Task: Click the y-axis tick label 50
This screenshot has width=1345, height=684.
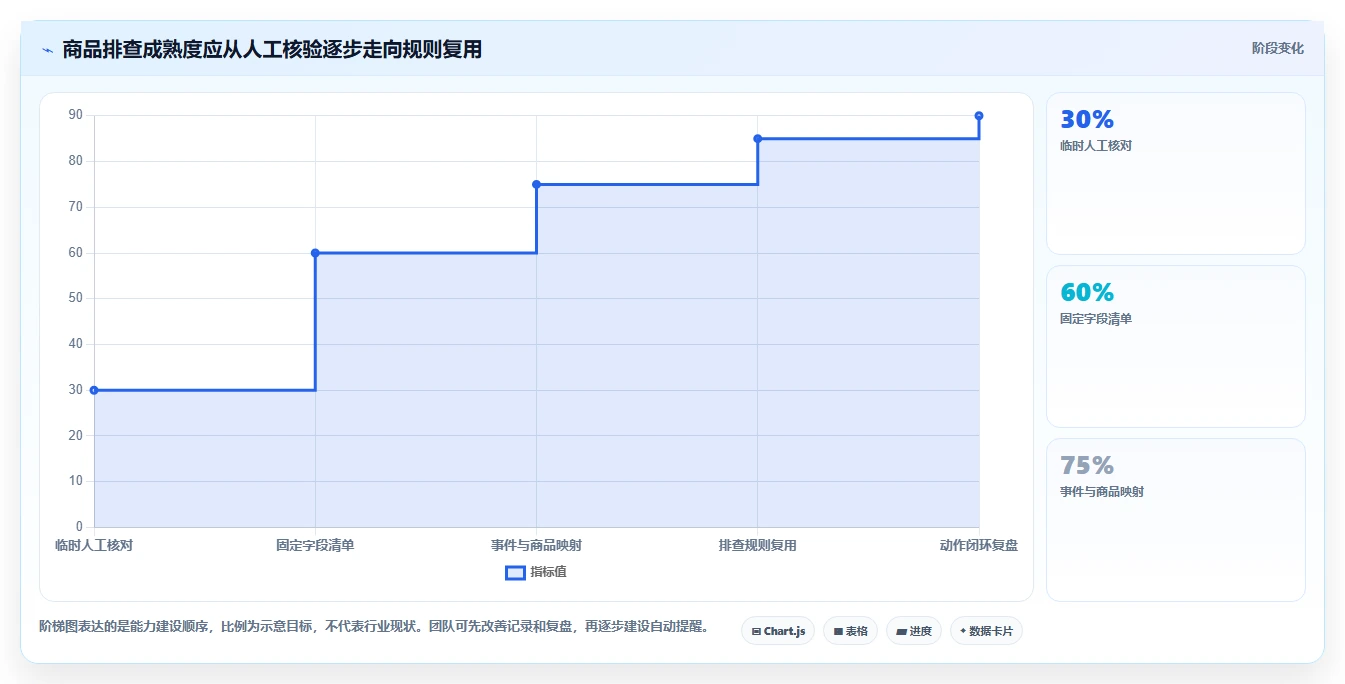Action: point(75,298)
